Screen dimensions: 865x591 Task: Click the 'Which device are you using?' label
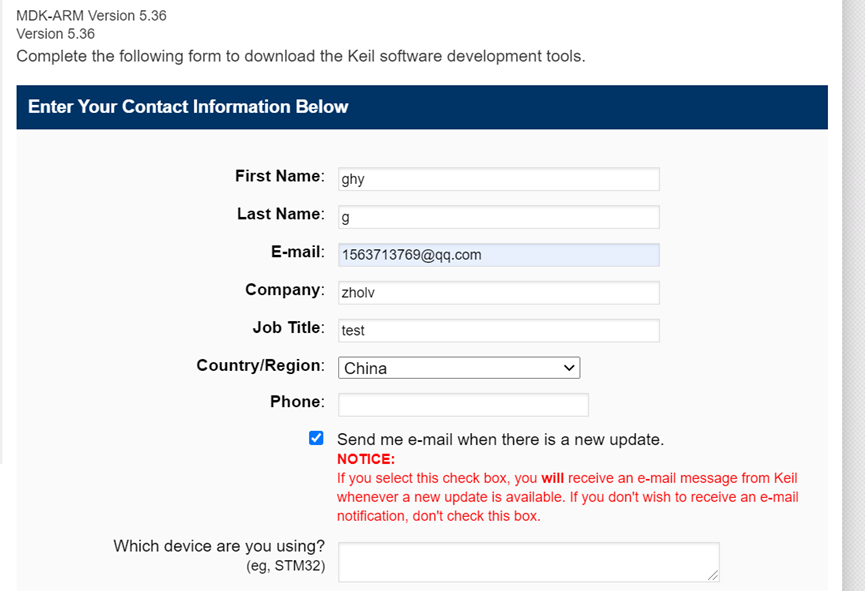click(219, 546)
